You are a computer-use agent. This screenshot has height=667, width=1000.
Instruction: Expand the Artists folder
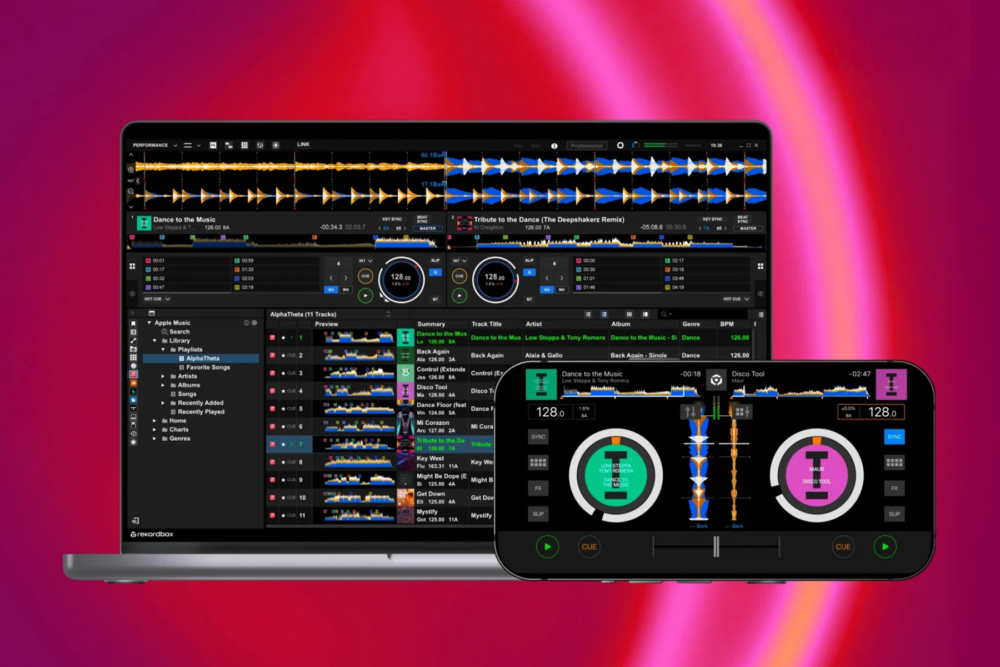163,376
